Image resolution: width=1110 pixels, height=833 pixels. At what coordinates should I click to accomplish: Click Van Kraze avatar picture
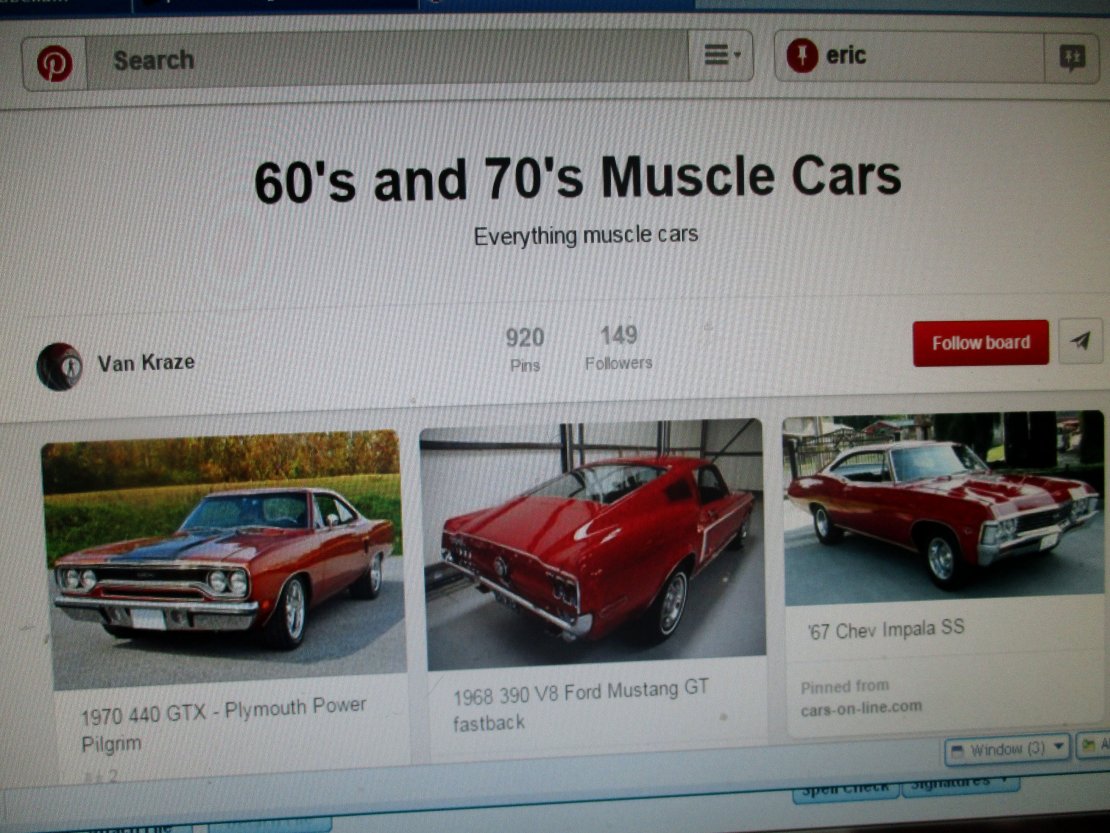[59, 367]
